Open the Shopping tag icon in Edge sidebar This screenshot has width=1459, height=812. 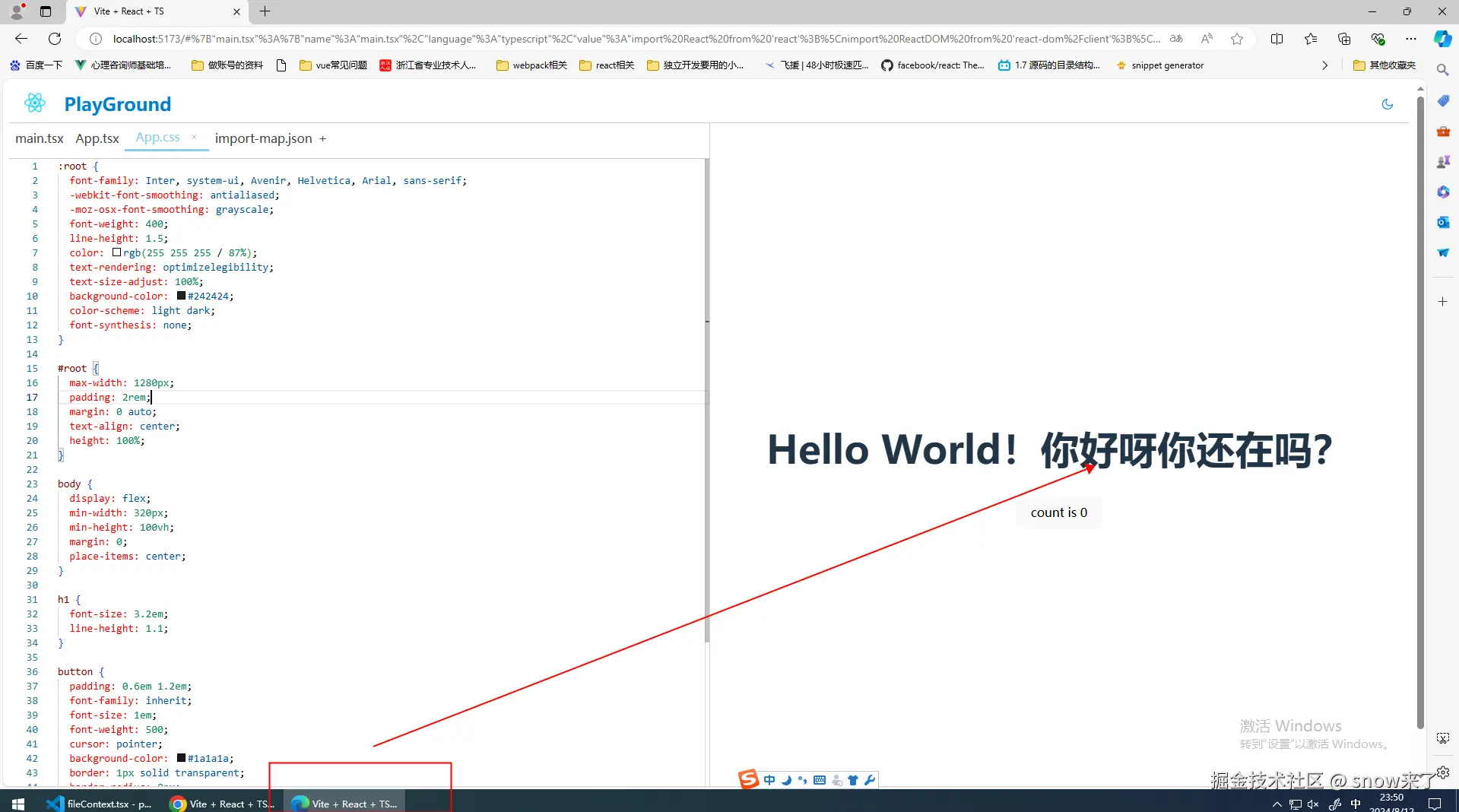tap(1443, 101)
